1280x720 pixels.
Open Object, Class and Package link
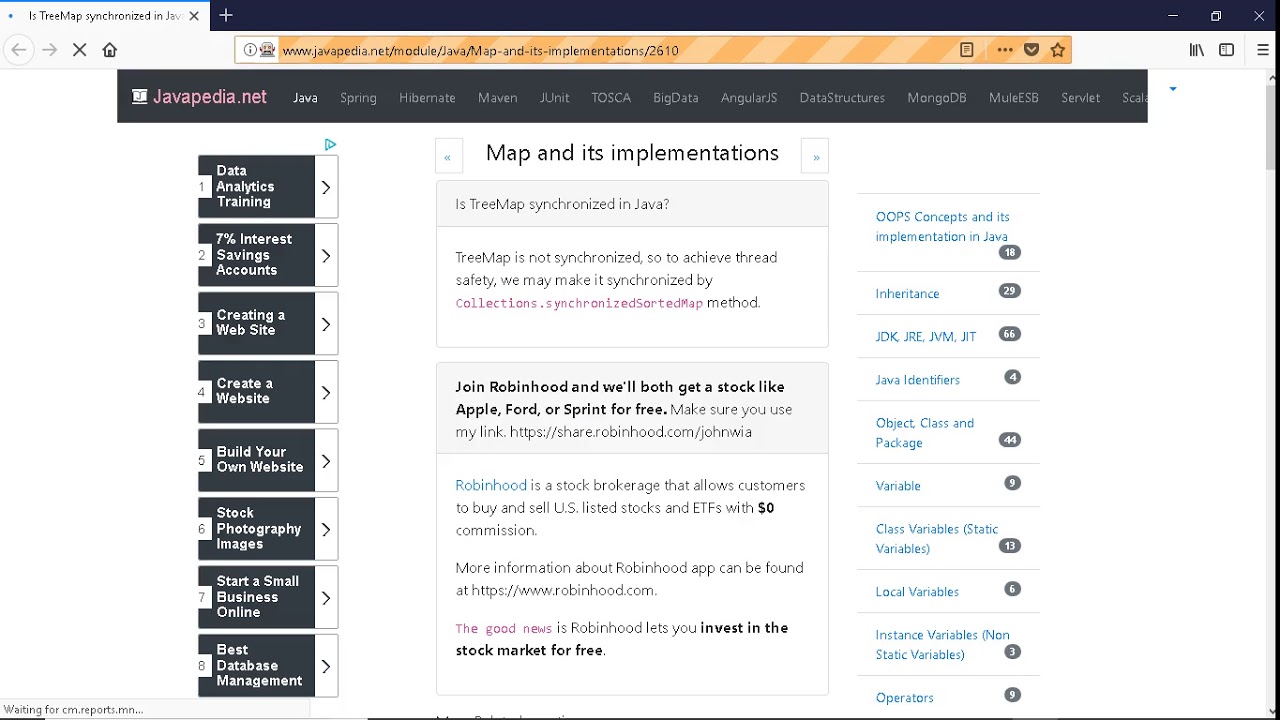point(925,432)
